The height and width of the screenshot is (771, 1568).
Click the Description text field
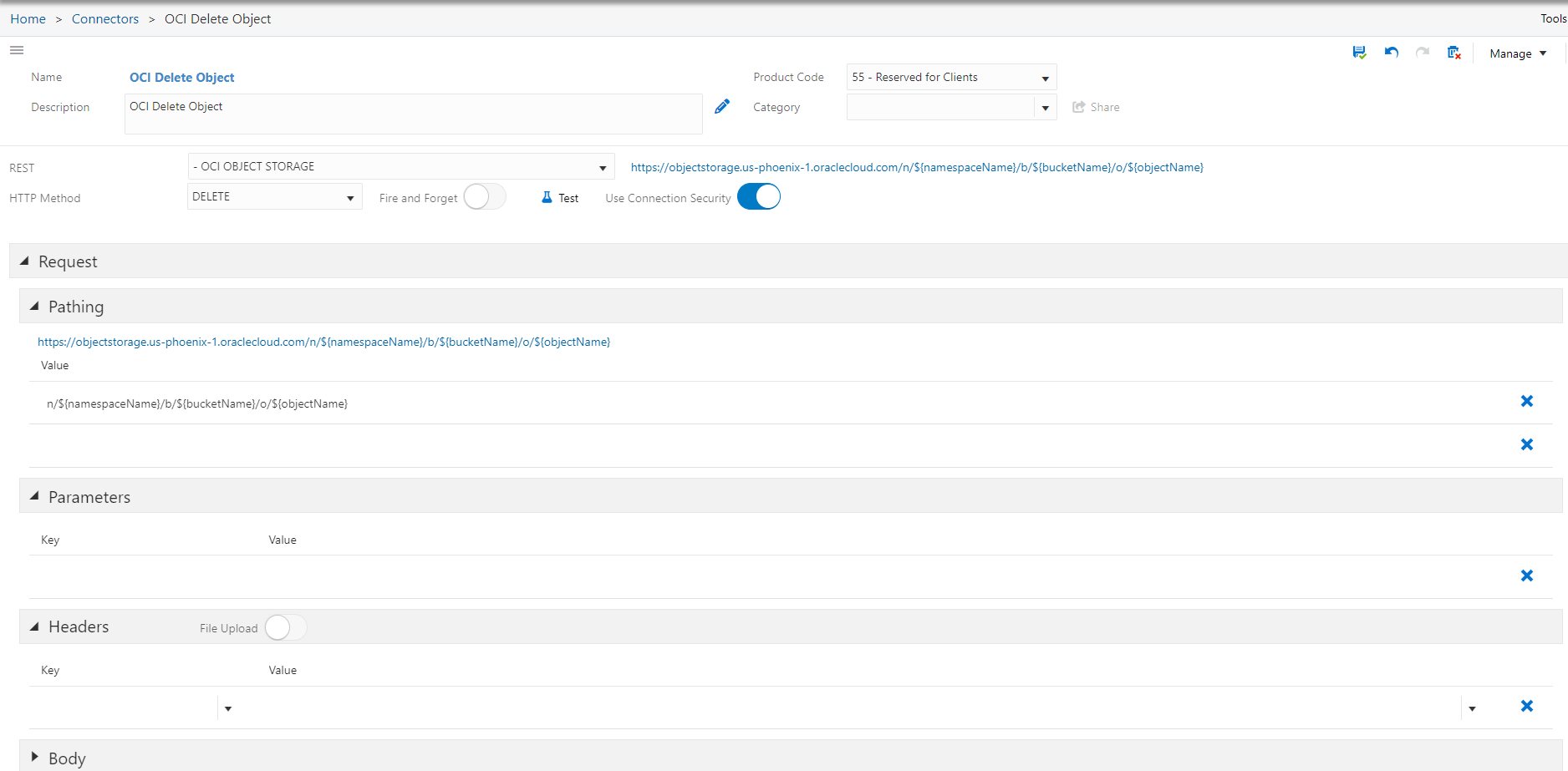click(x=413, y=114)
